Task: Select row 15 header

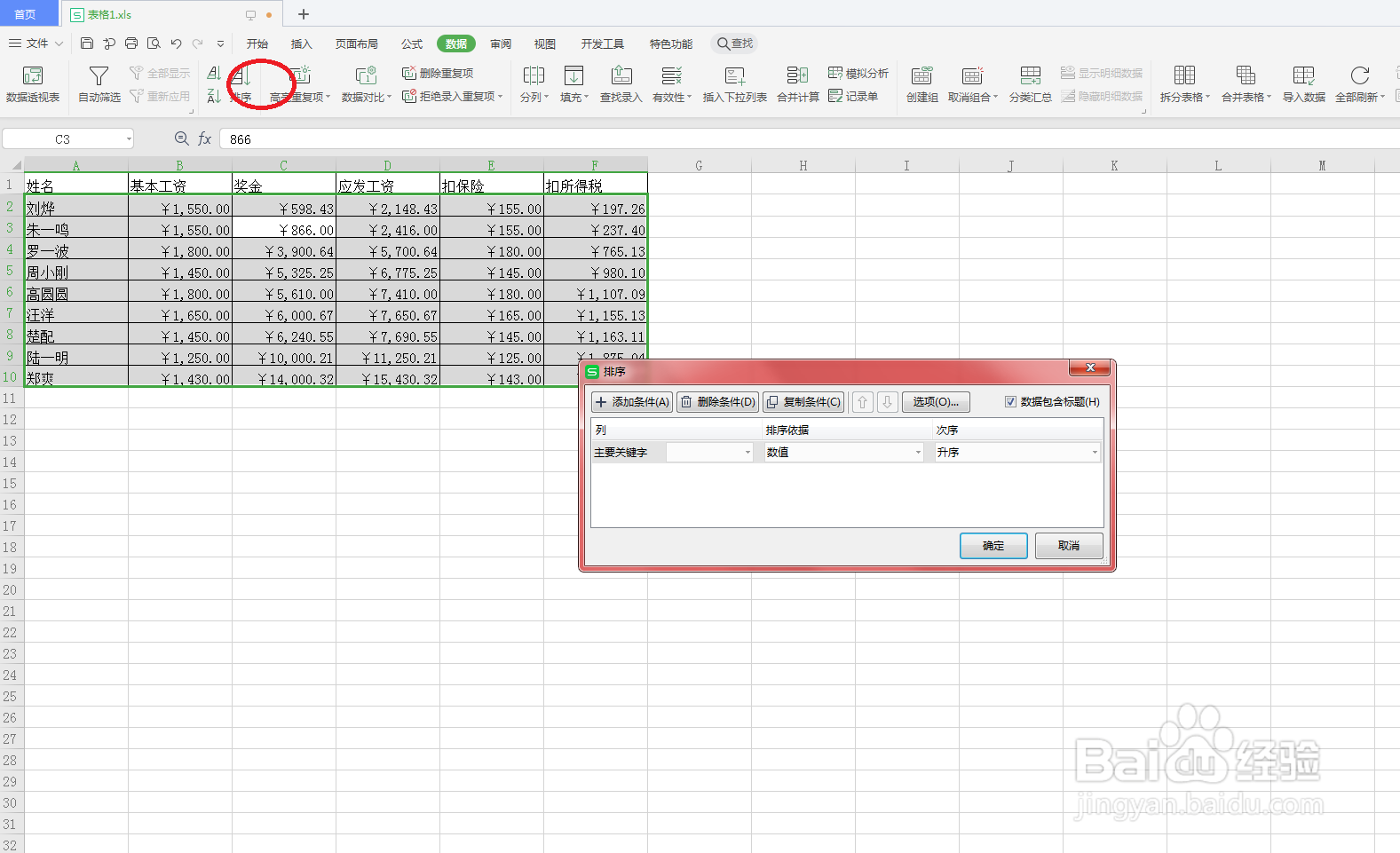Action: pos(10,484)
